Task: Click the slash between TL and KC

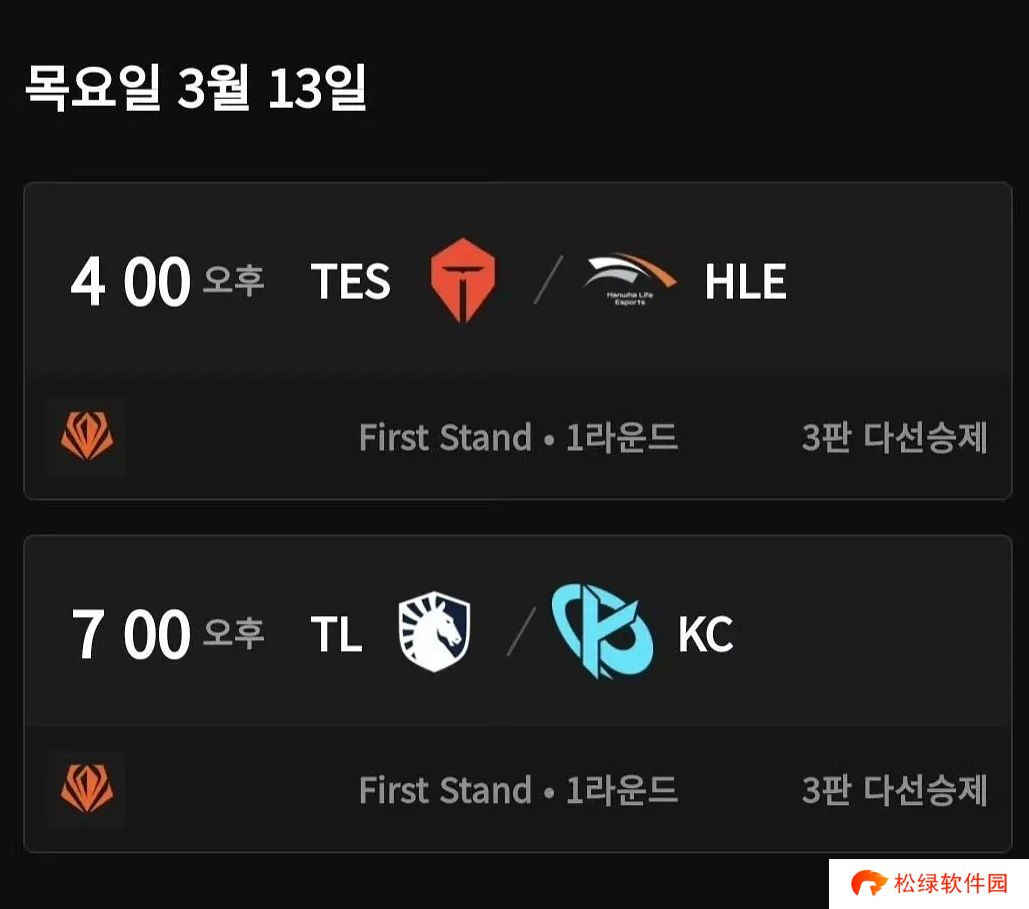Action: coord(520,634)
